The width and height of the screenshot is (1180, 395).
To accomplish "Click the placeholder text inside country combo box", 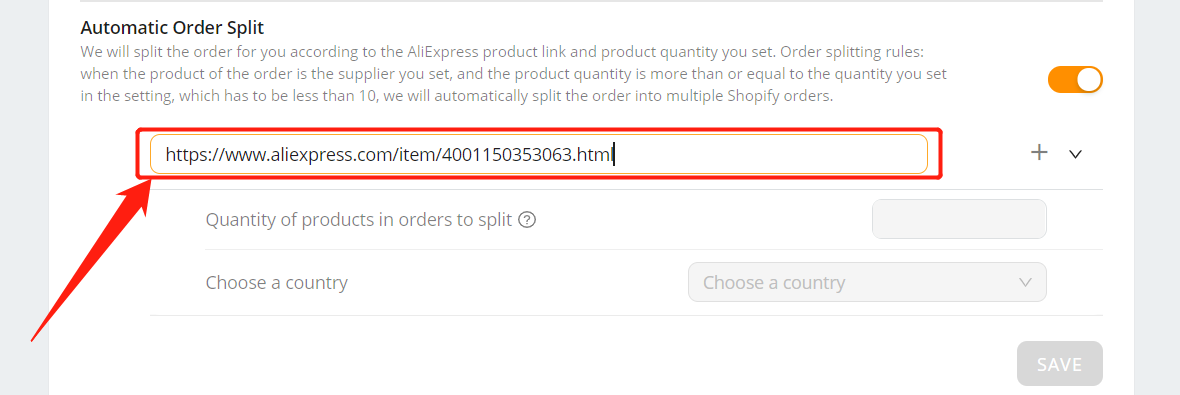I will click(774, 283).
